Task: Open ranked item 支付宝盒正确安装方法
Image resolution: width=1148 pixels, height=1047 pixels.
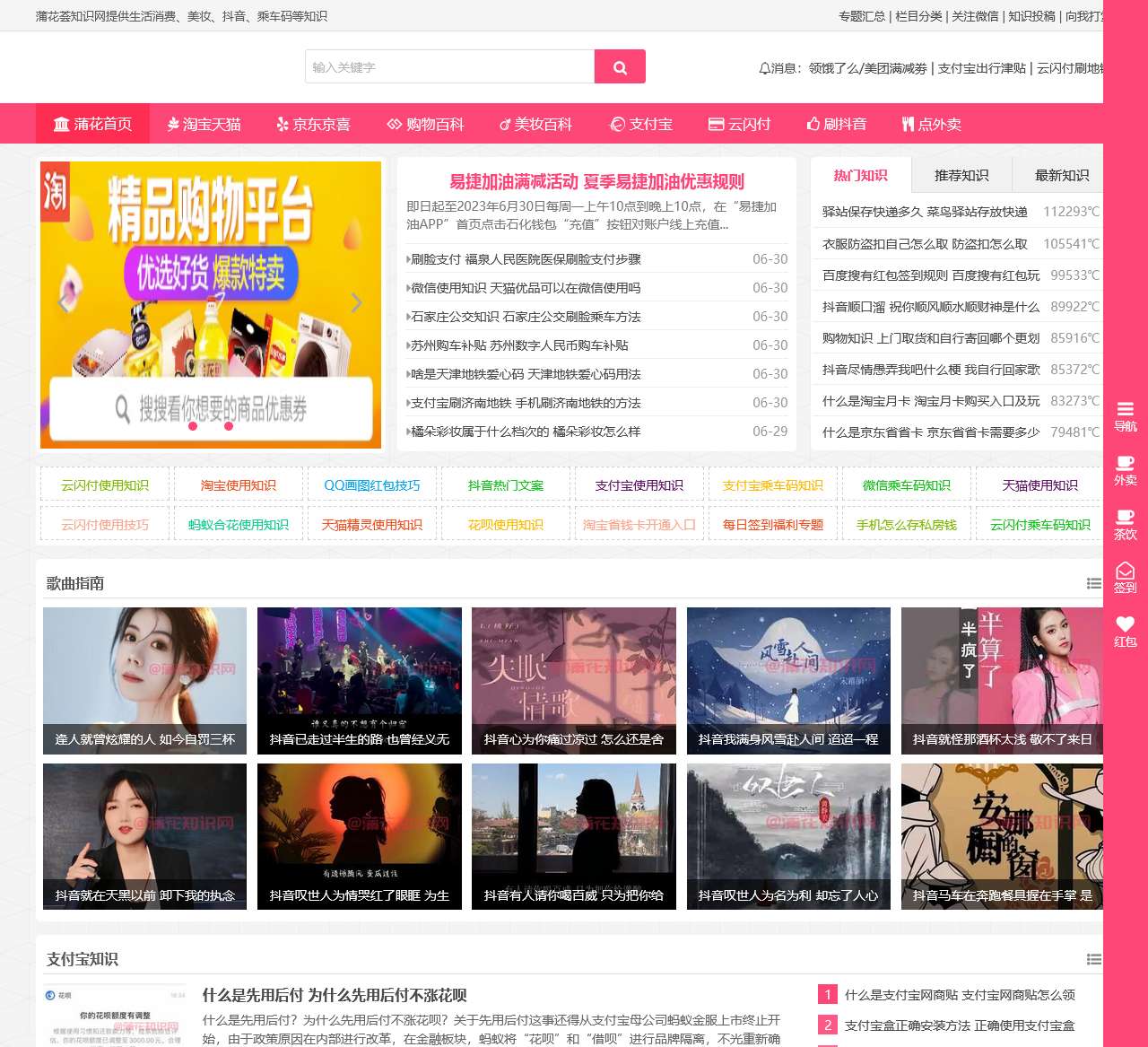Action: tap(960, 1025)
